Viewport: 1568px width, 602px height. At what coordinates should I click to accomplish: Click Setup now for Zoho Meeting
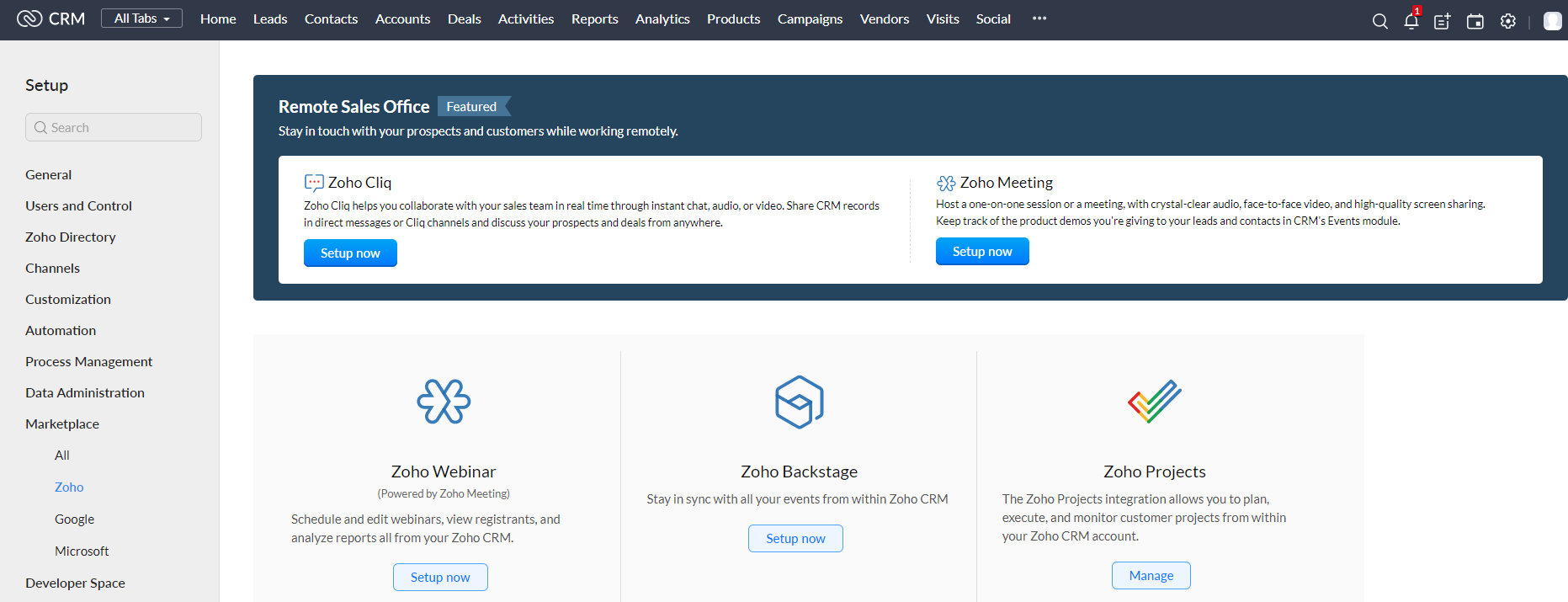[x=982, y=252]
